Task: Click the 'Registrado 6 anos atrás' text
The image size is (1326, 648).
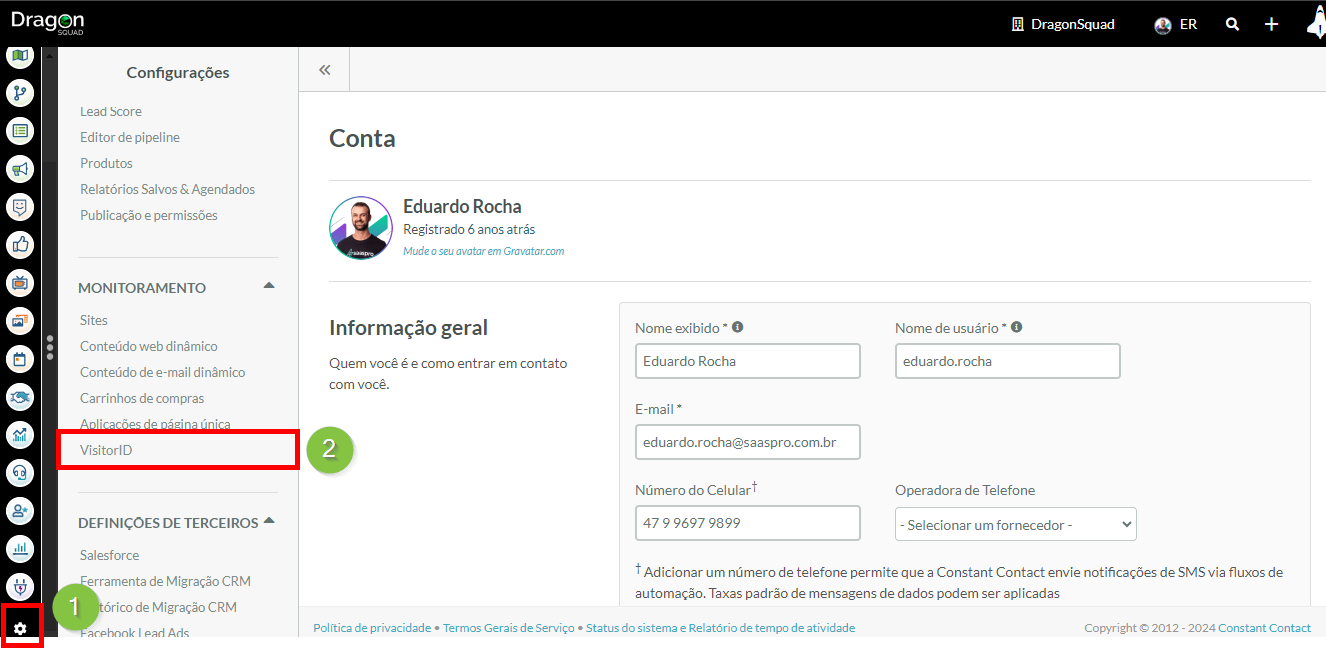Action: tap(469, 229)
